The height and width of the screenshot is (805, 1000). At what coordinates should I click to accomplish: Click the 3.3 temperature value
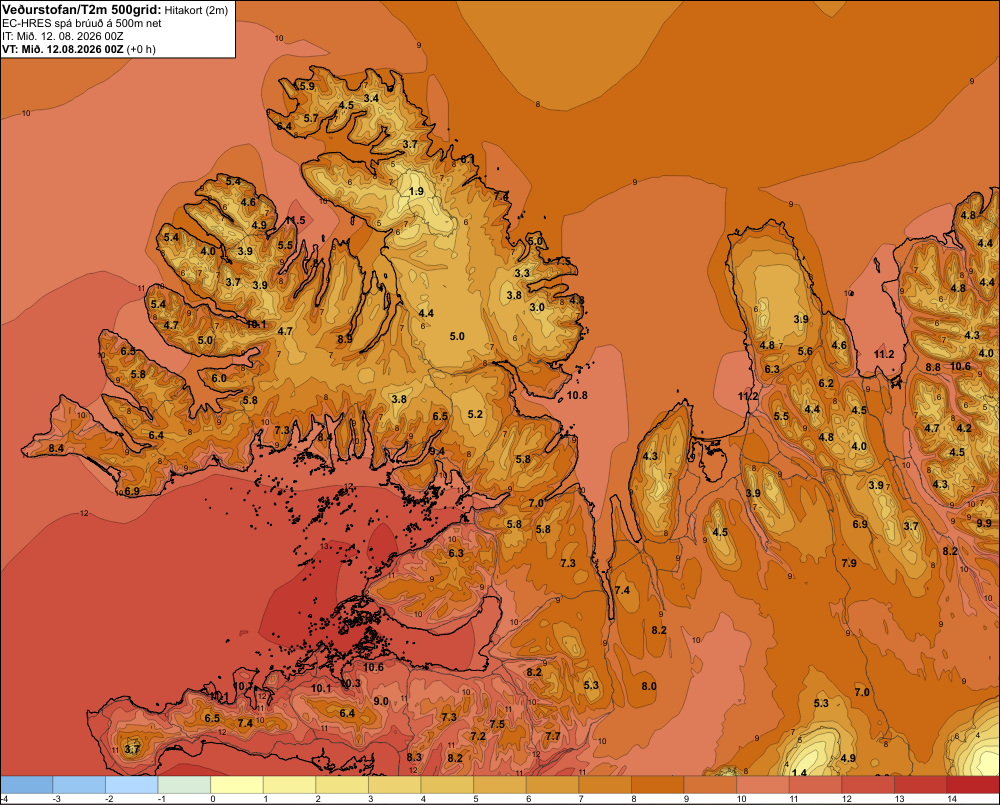pyautogui.click(x=522, y=273)
